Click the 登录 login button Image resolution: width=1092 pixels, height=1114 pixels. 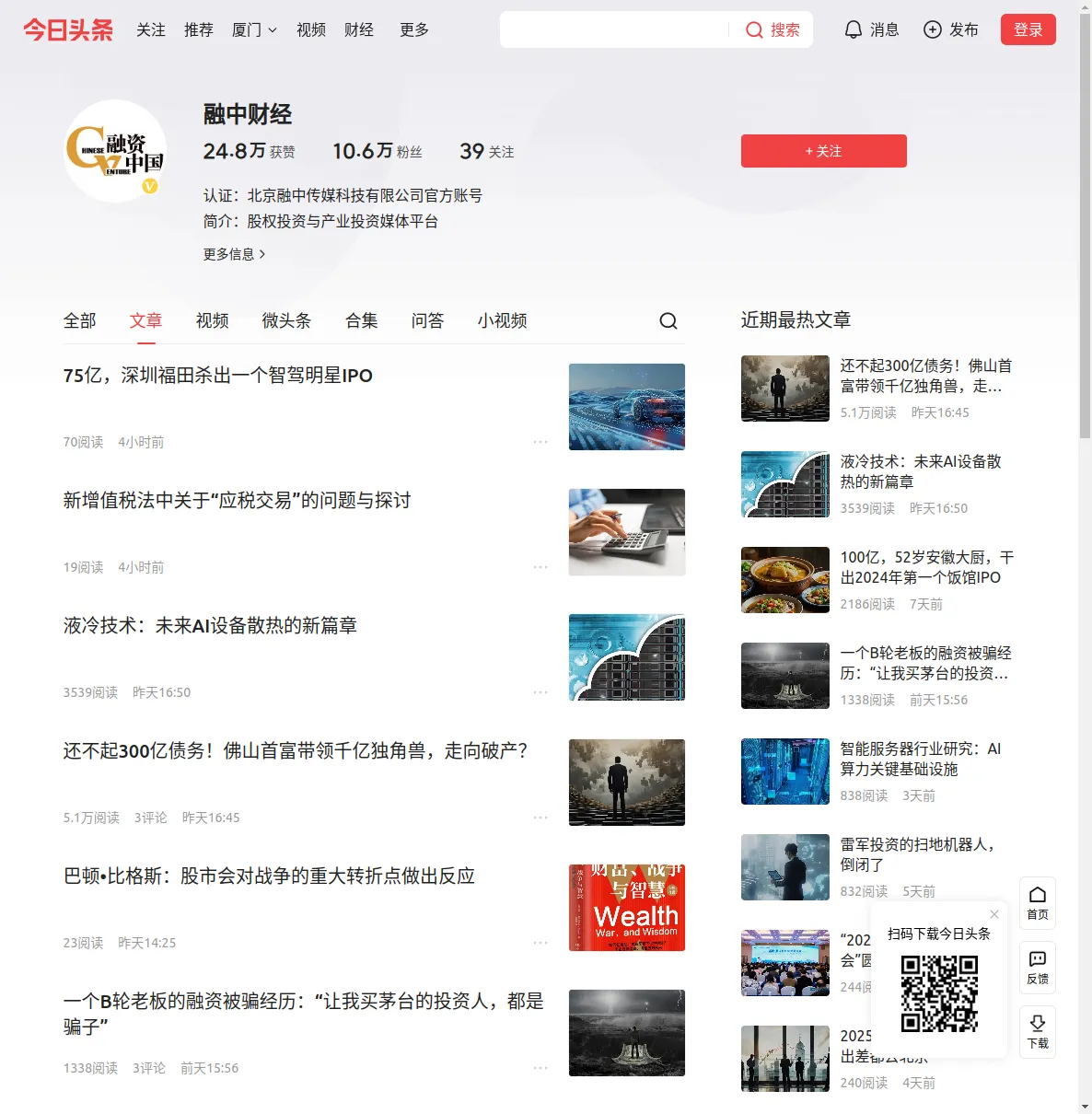(x=1028, y=29)
